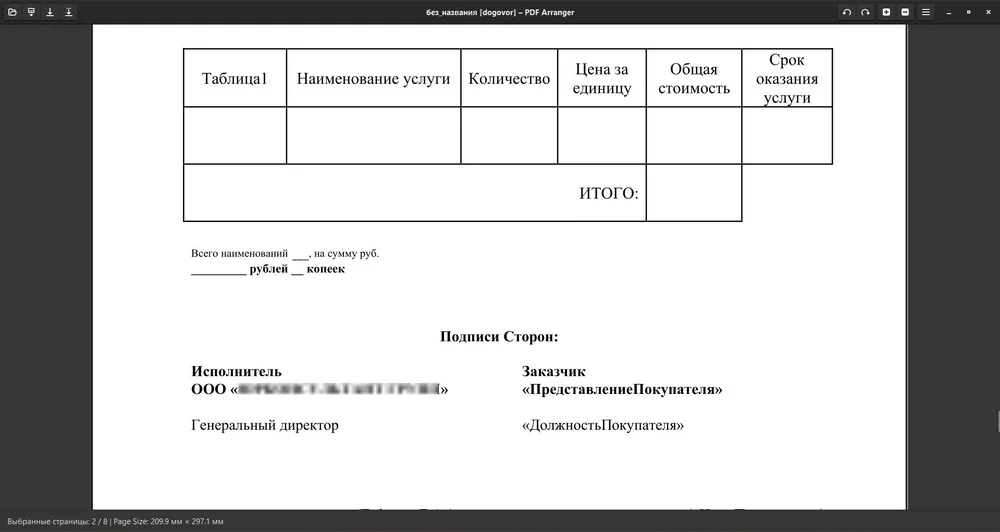Maximize the PDF Arranger window
The image size is (1000, 532).
tap(968, 12)
